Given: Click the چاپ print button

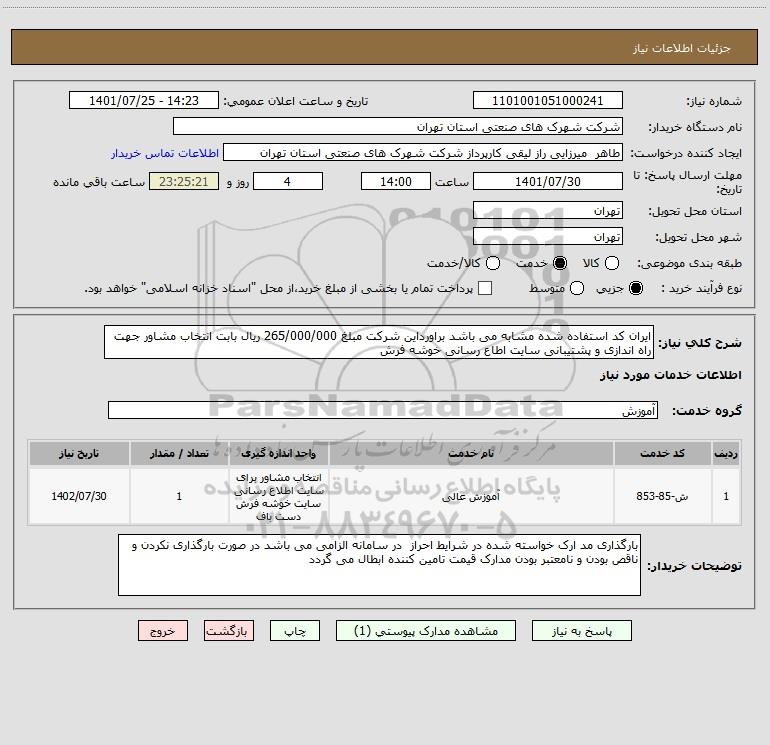Looking at the screenshot, I should coord(295,631).
